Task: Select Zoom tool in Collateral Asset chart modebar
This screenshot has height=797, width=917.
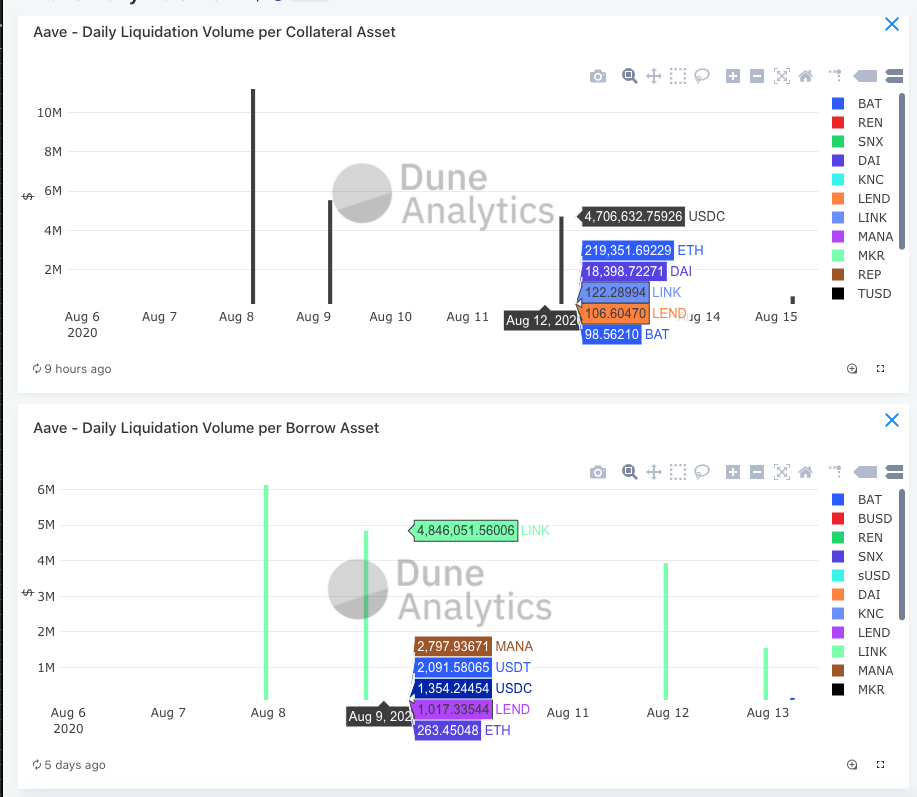Action: [629, 76]
